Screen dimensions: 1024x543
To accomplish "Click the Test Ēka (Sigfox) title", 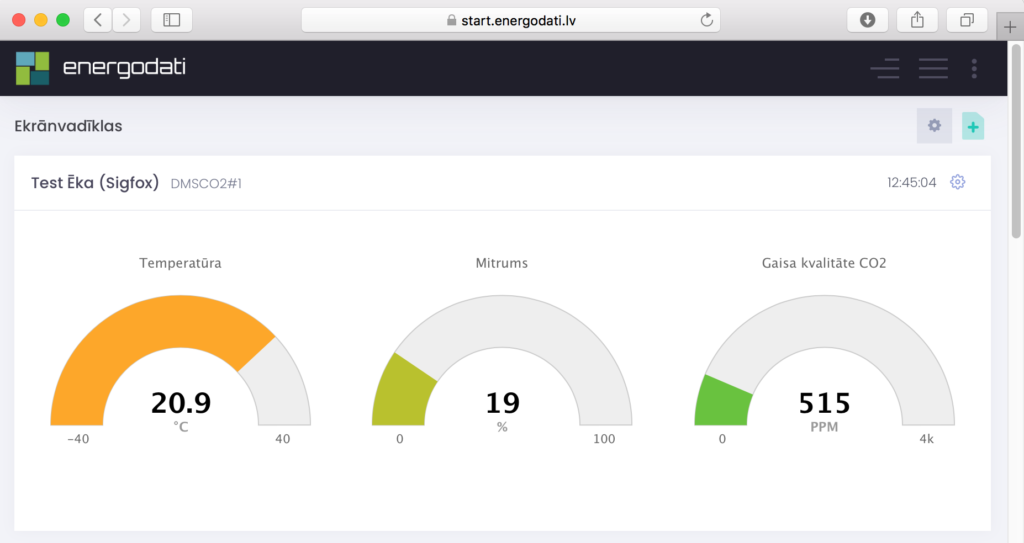I will (x=95, y=183).
